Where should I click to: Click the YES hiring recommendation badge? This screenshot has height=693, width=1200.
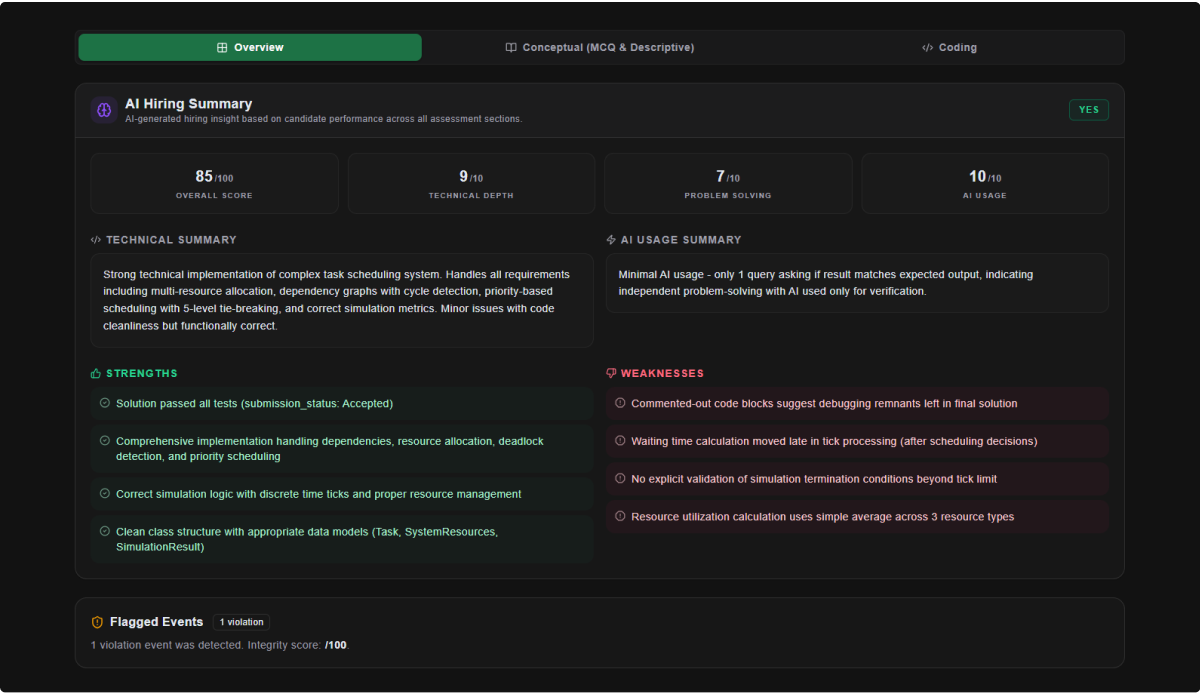pos(1088,110)
